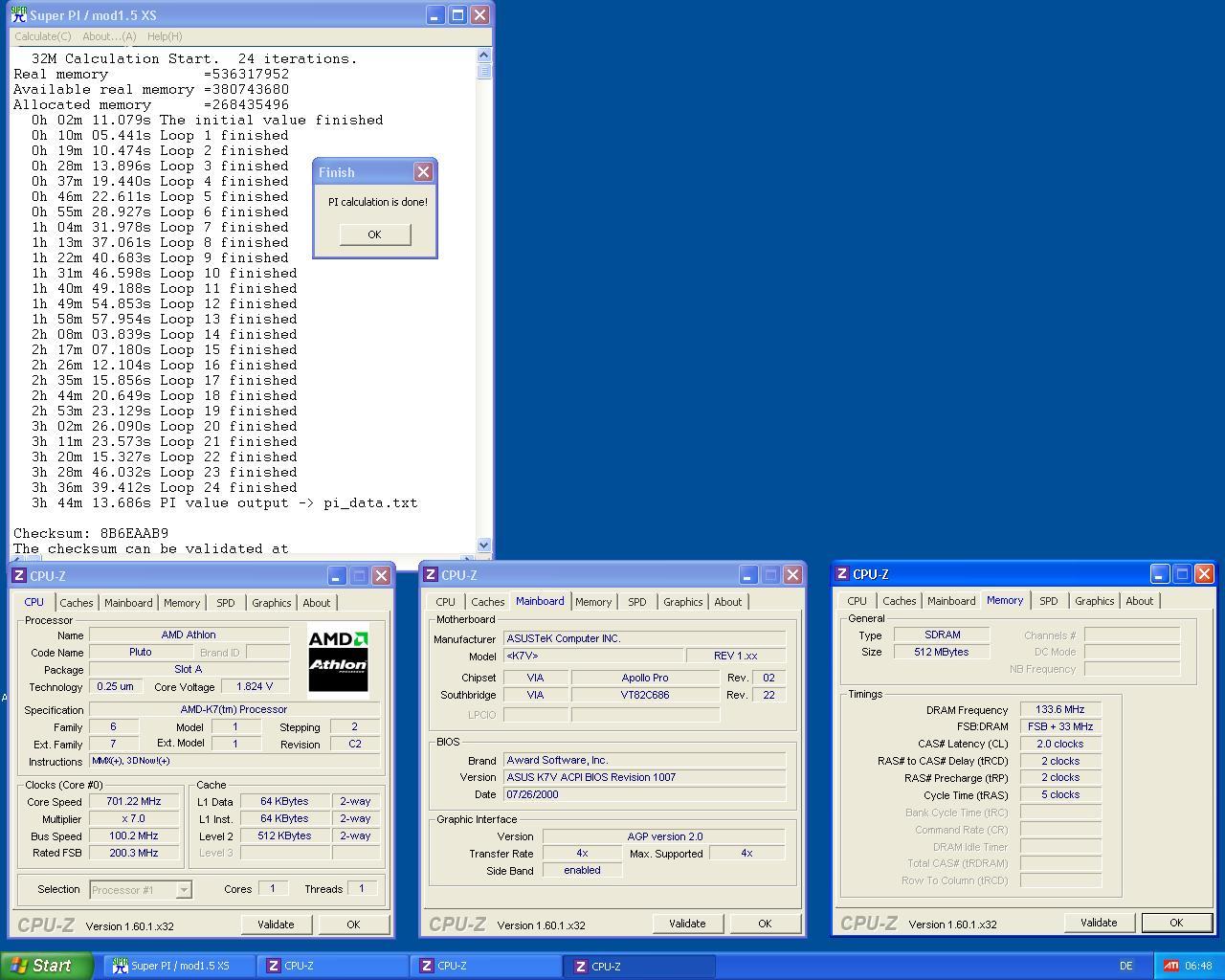Open the Graphics tab in the left CPU-Z window
This screenshot has height=980, width=1225.
tap(272, 603)
